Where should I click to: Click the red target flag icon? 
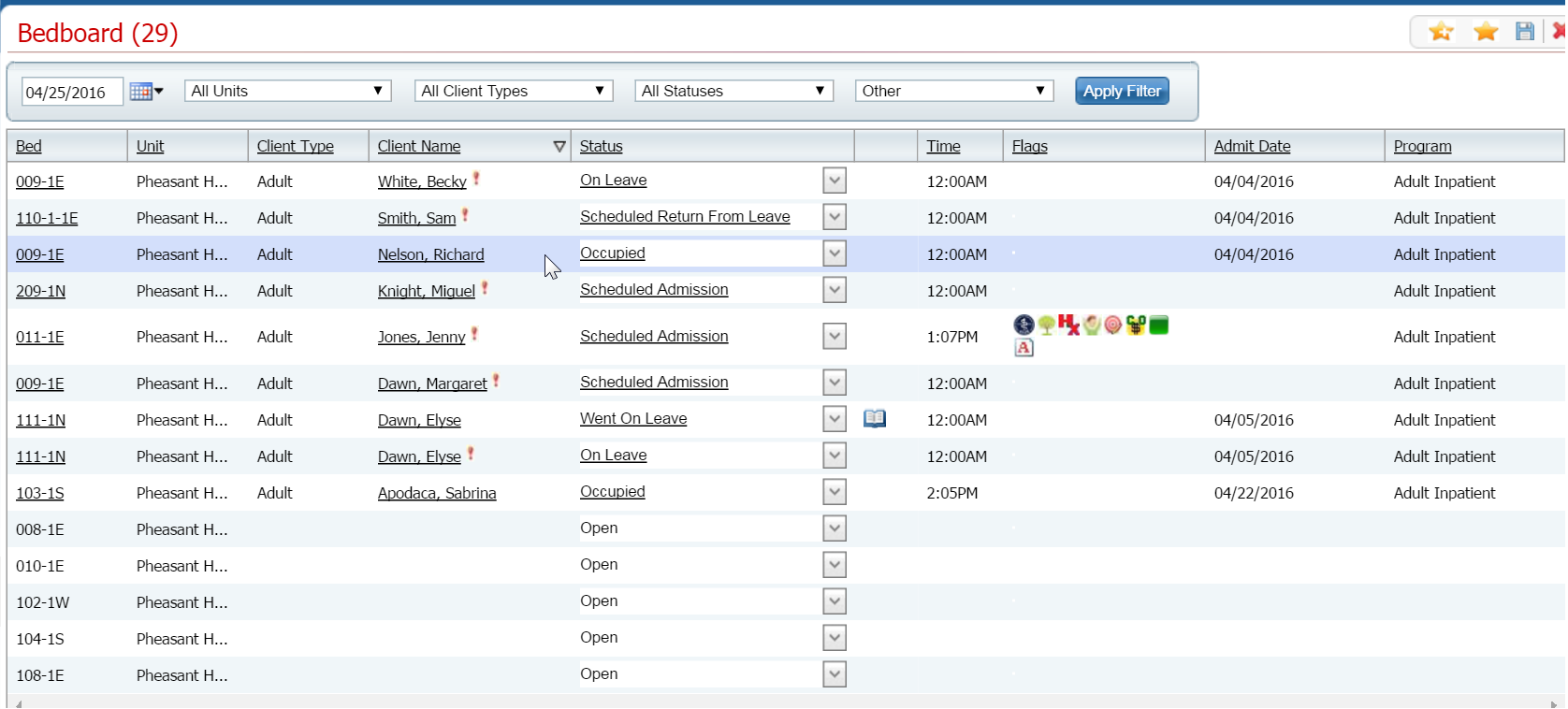[1112, 325]
